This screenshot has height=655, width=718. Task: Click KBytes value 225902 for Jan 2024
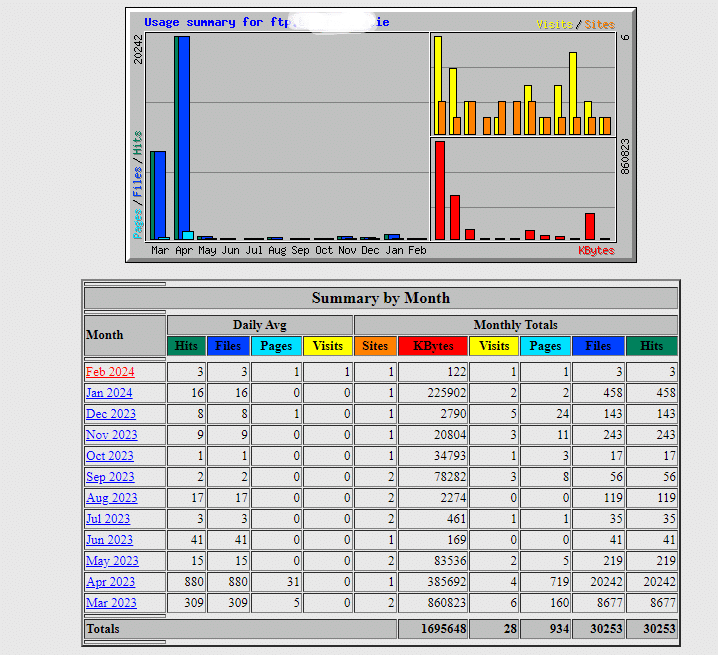click(446, 393)
